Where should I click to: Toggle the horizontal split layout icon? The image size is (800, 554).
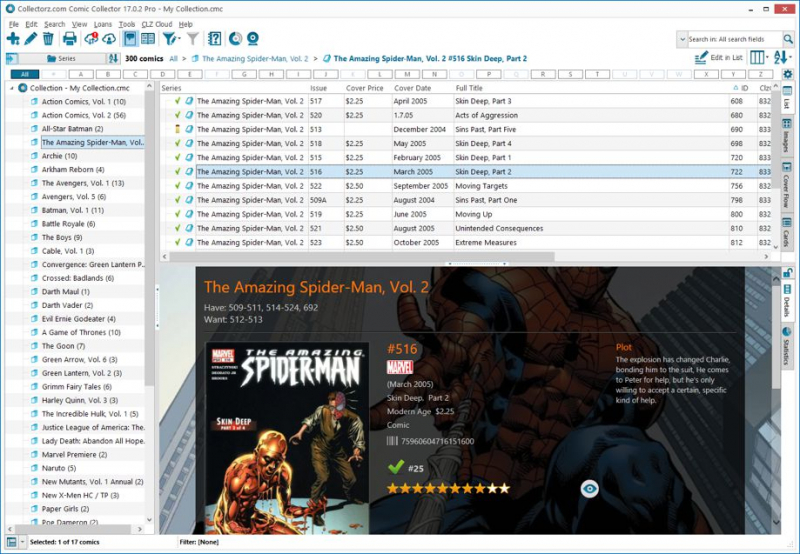[x=130, y=39]
